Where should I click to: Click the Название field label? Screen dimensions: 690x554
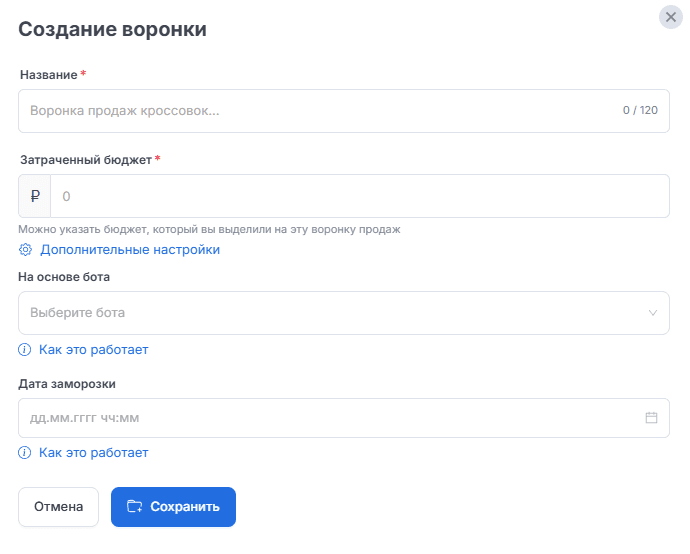(x=49, y=75)
